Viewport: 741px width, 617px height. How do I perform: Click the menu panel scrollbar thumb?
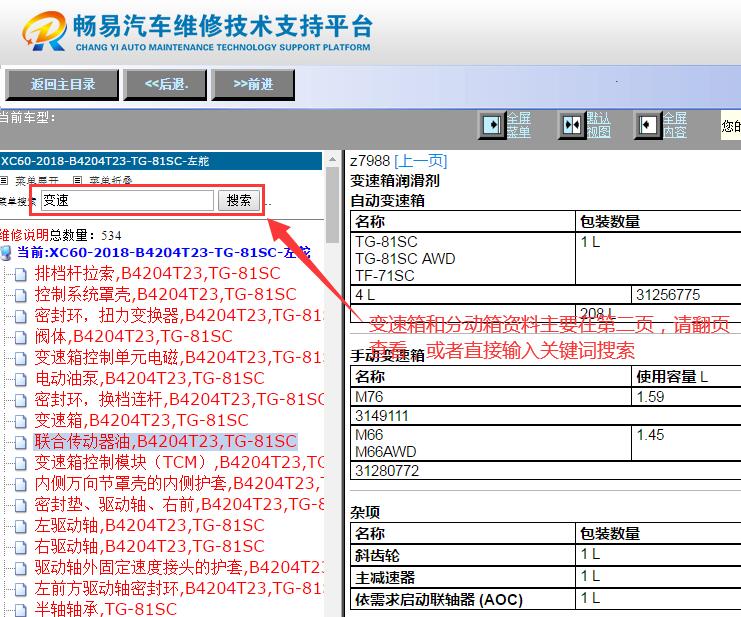click(x=332, y=205)
